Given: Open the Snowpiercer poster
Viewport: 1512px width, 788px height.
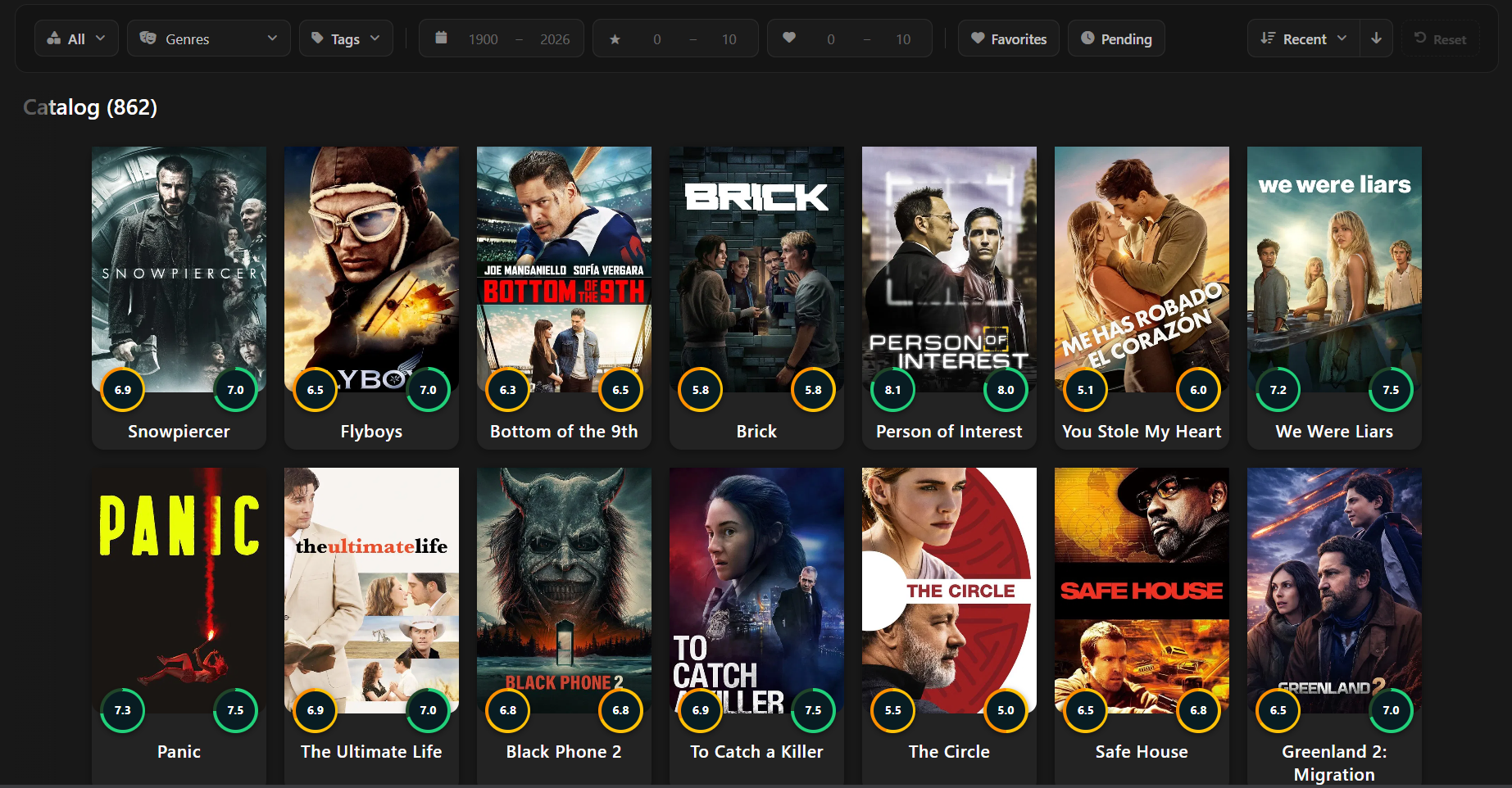Looking at the screenshot, I should [179, 269].
